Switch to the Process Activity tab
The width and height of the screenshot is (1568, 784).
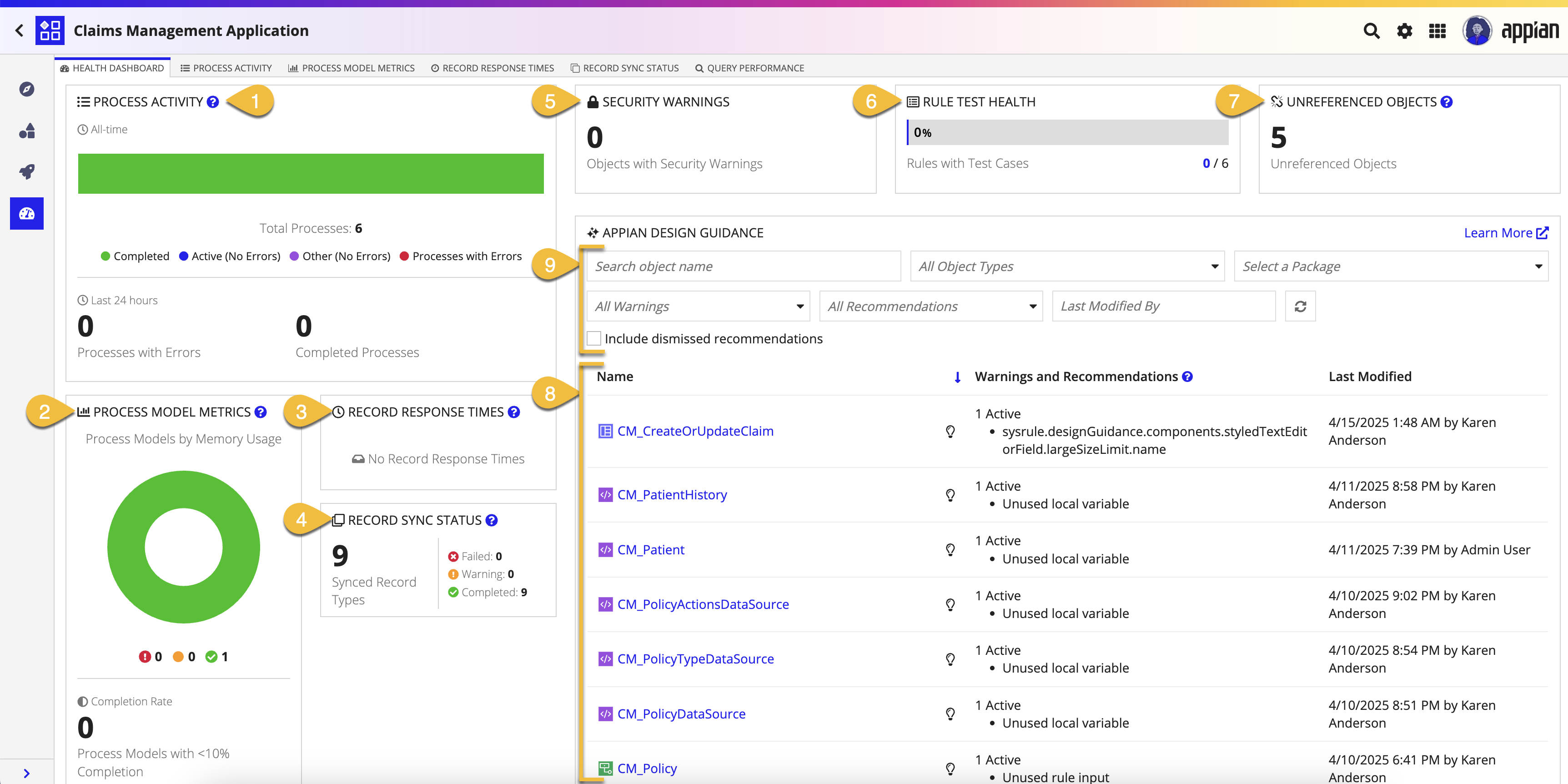226,68
